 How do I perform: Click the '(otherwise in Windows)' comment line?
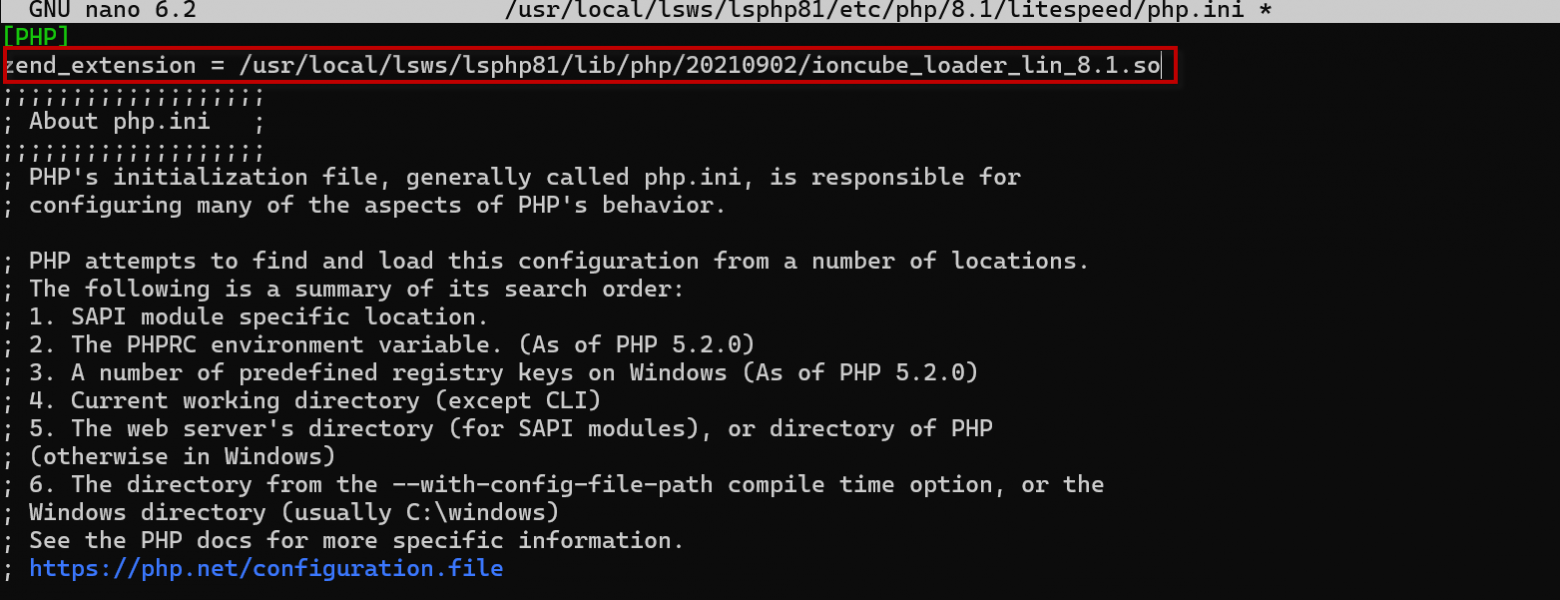(169, 457)
